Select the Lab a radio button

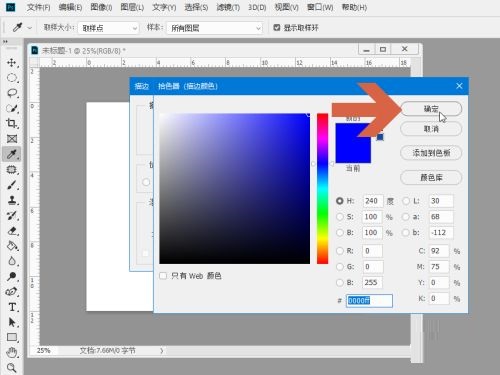[406, 217]
